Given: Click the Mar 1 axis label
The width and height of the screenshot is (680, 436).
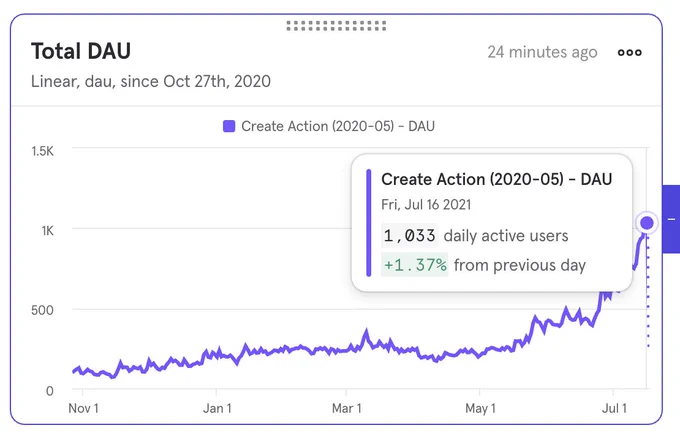Looking at the screenshot, I should pos(346,408).
